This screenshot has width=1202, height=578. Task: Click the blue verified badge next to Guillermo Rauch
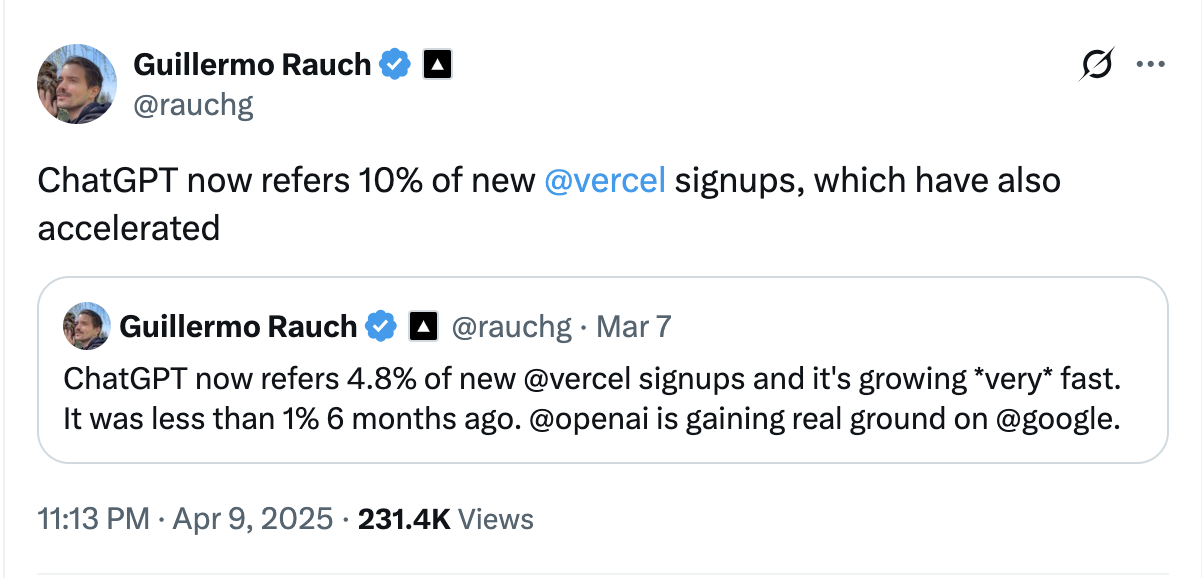(x=396, y=62)
